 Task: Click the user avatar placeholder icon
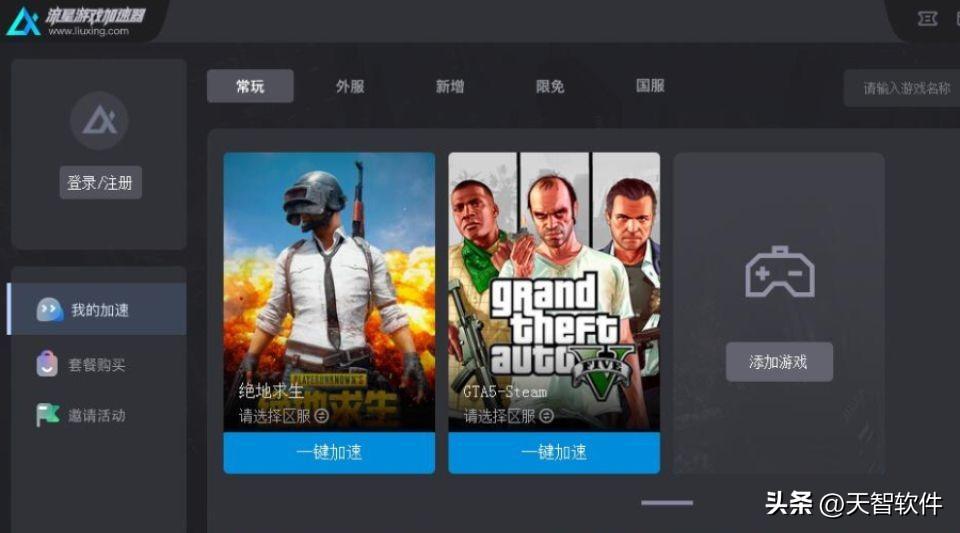pos(99,121)
